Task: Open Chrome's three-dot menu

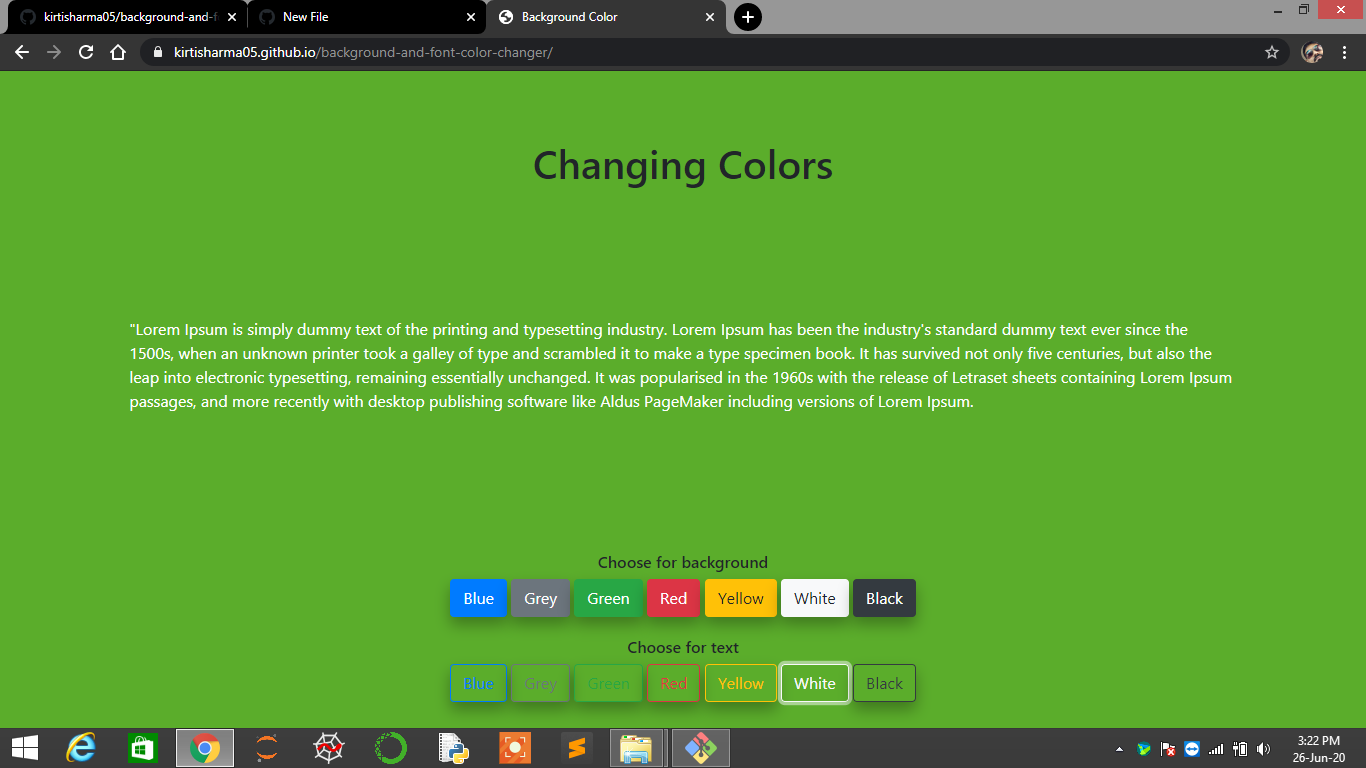Action: pos(1345,51)
